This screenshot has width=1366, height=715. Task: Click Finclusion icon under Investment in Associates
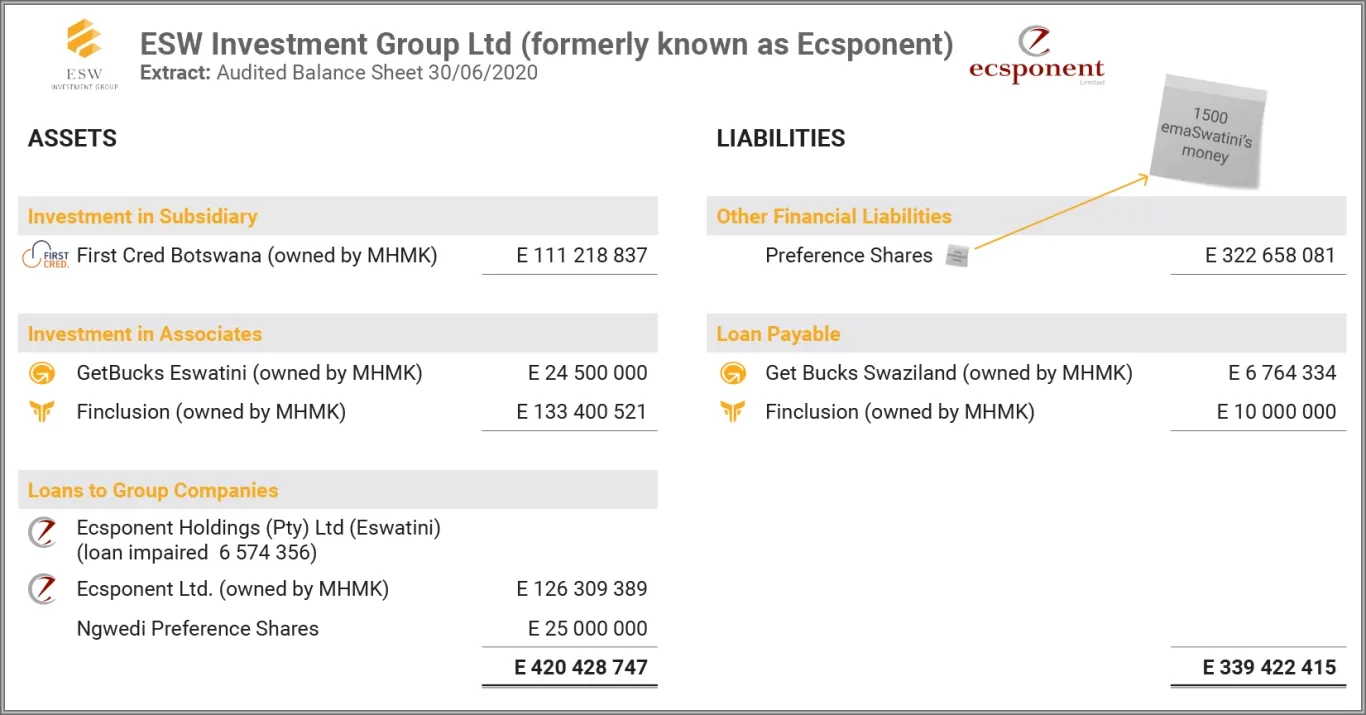point(42,412)
